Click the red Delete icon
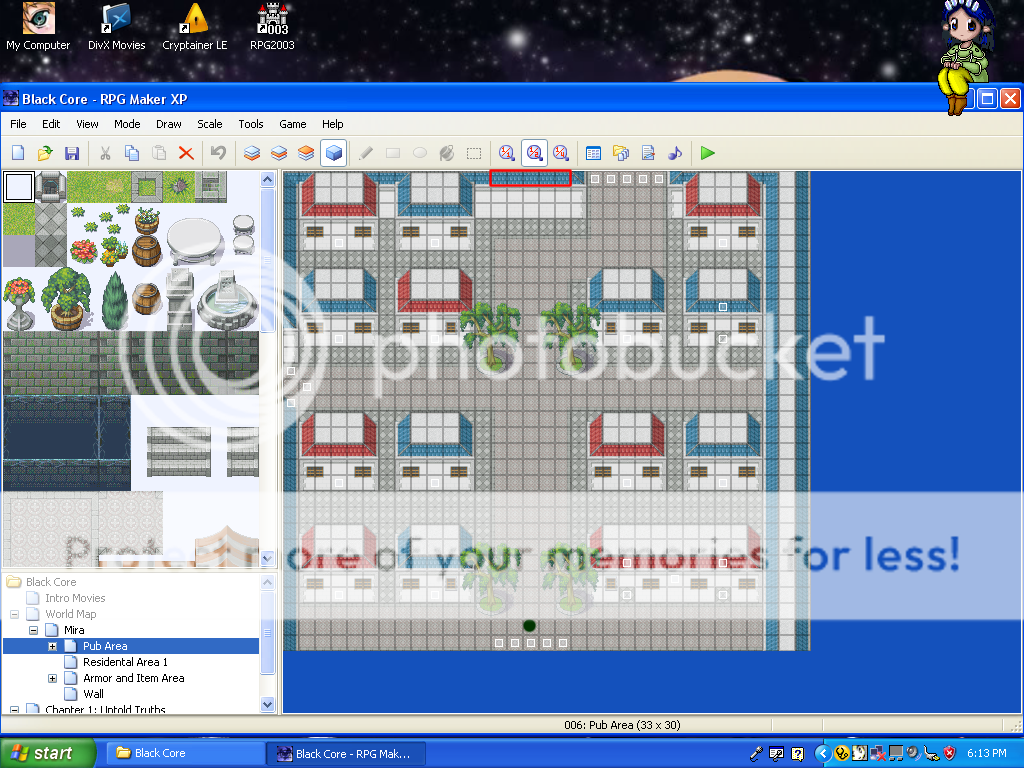Screen dimensions: 1024x768 click(186, 153)
